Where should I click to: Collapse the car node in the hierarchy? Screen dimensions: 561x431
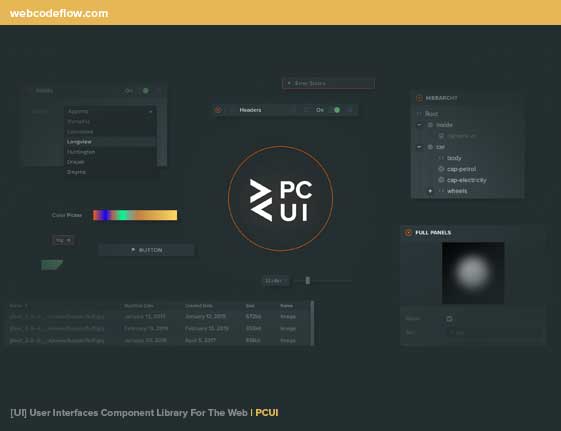(x=419, y=147)
